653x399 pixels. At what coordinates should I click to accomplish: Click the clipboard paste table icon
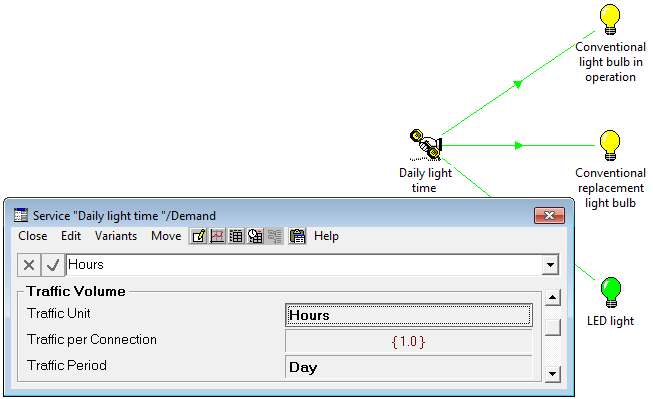coord(297,236)
